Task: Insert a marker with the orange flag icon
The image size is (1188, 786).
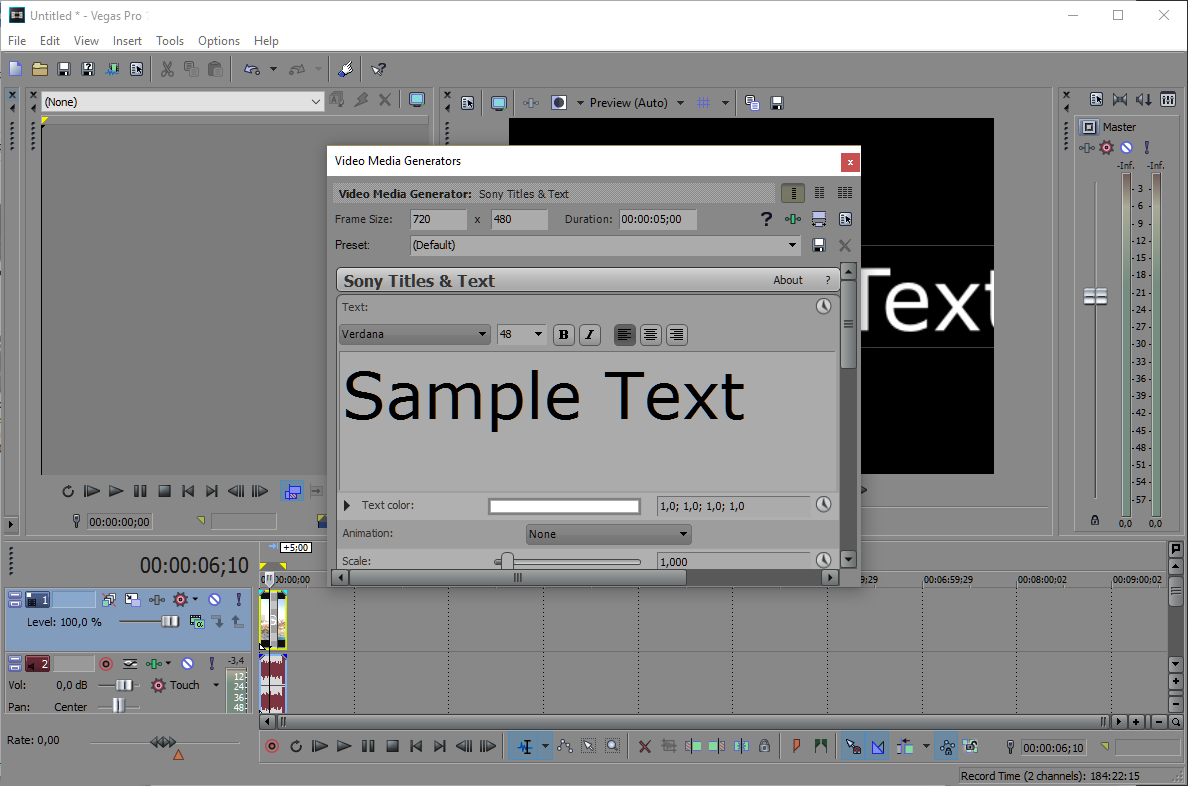Action: 796,747
